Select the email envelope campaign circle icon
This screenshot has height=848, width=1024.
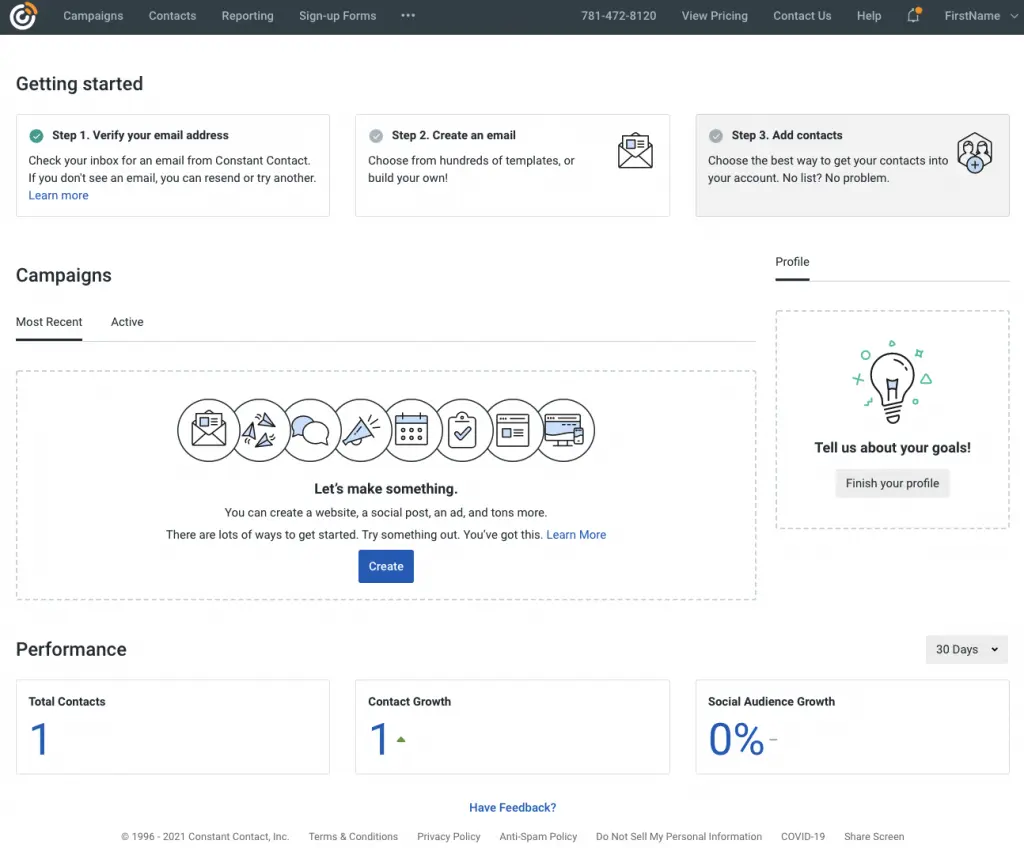(208, 431)
